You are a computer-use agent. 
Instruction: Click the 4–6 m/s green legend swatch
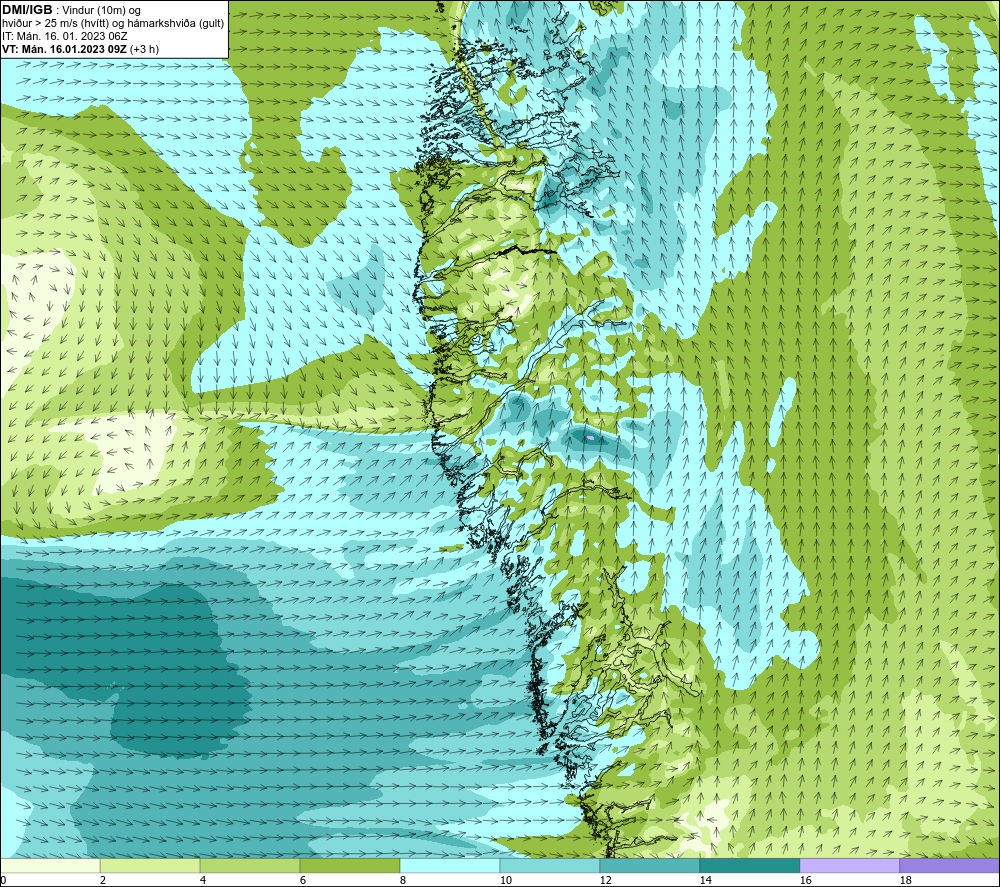point(250,865)
